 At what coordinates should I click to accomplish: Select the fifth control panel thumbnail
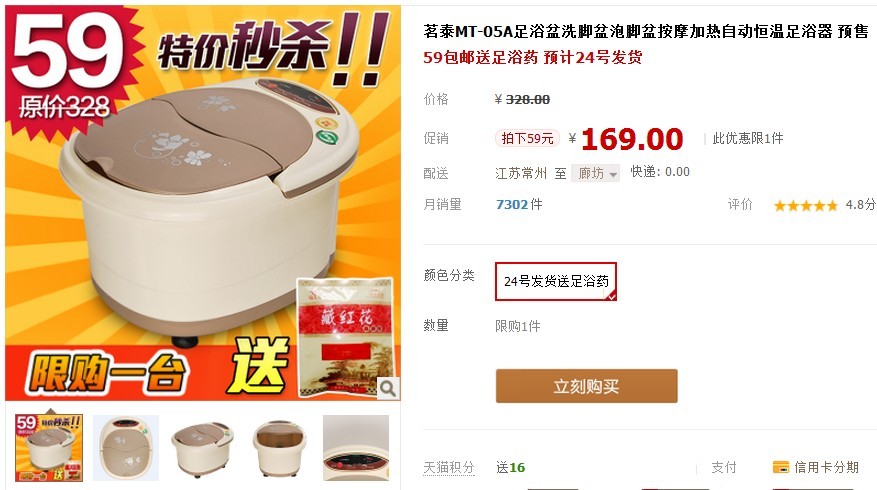(x=356, y=448)
